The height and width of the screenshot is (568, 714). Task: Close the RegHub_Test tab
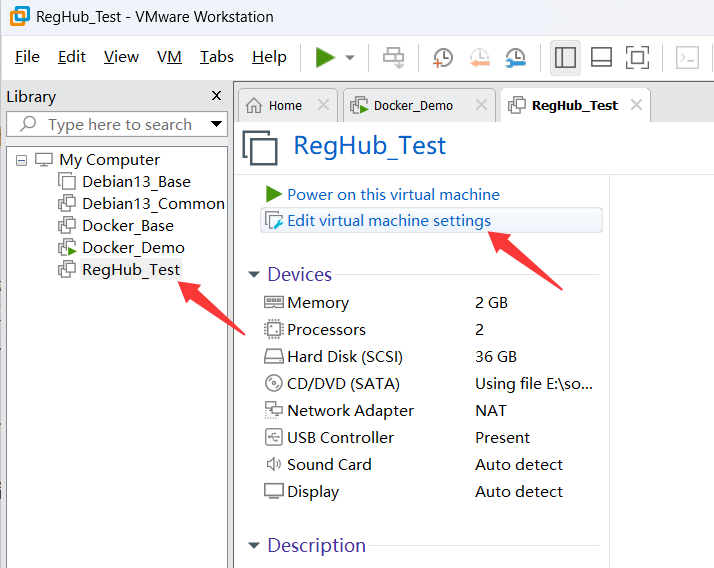coord(636,105)
